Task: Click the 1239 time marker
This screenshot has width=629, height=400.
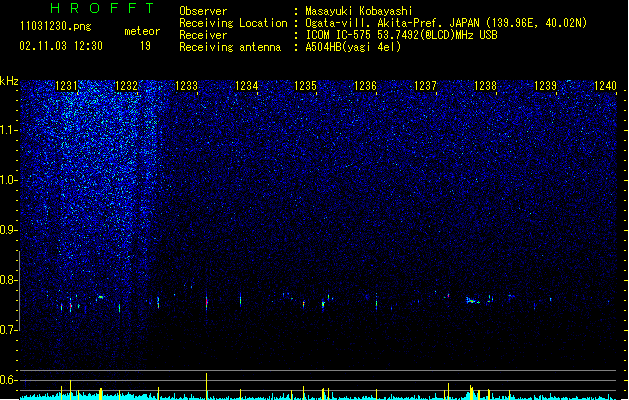Action: (x=546, y=86)
